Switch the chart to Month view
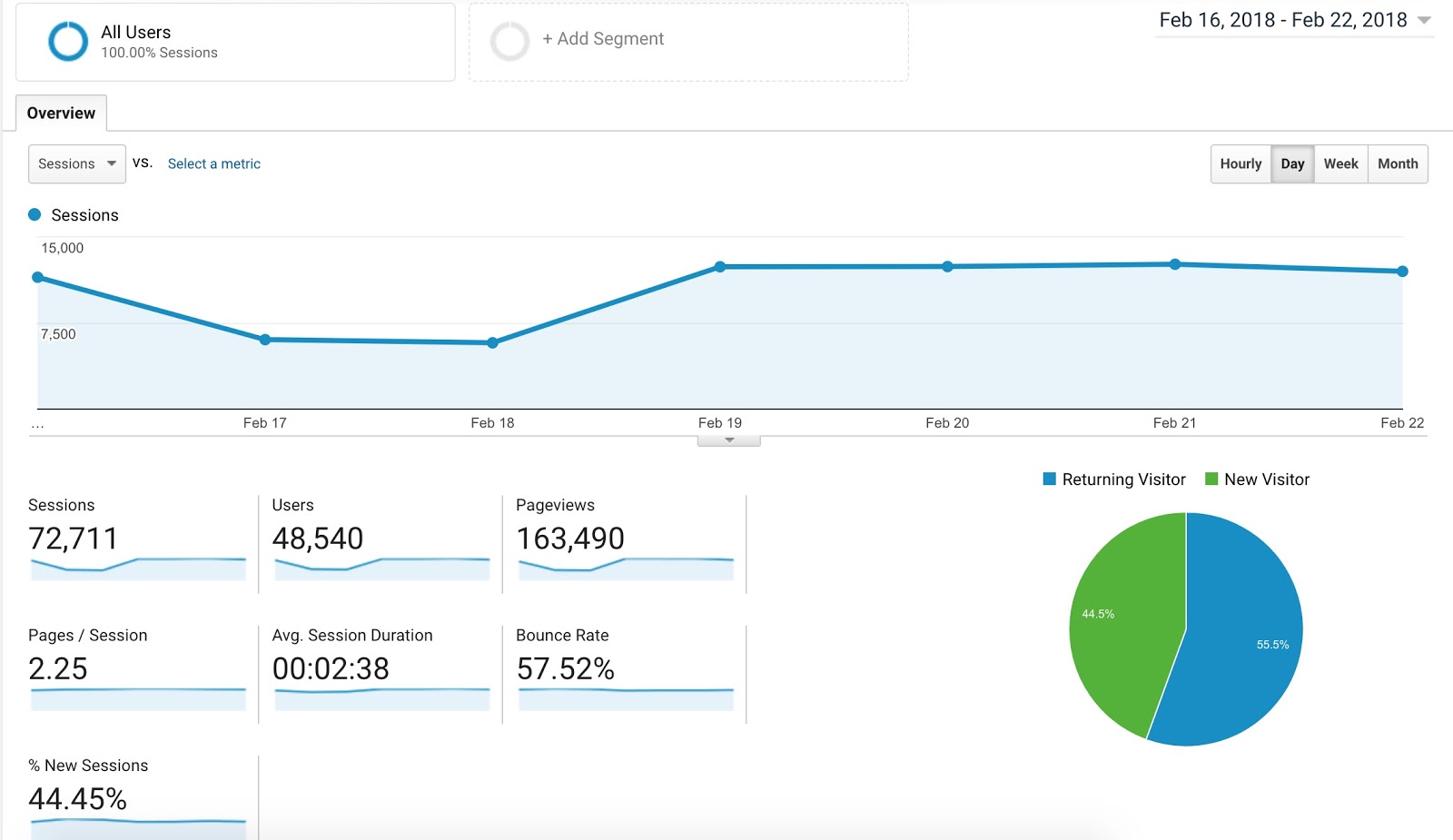This screenshot has height=840, width=1453. [x=1398, y=164]
